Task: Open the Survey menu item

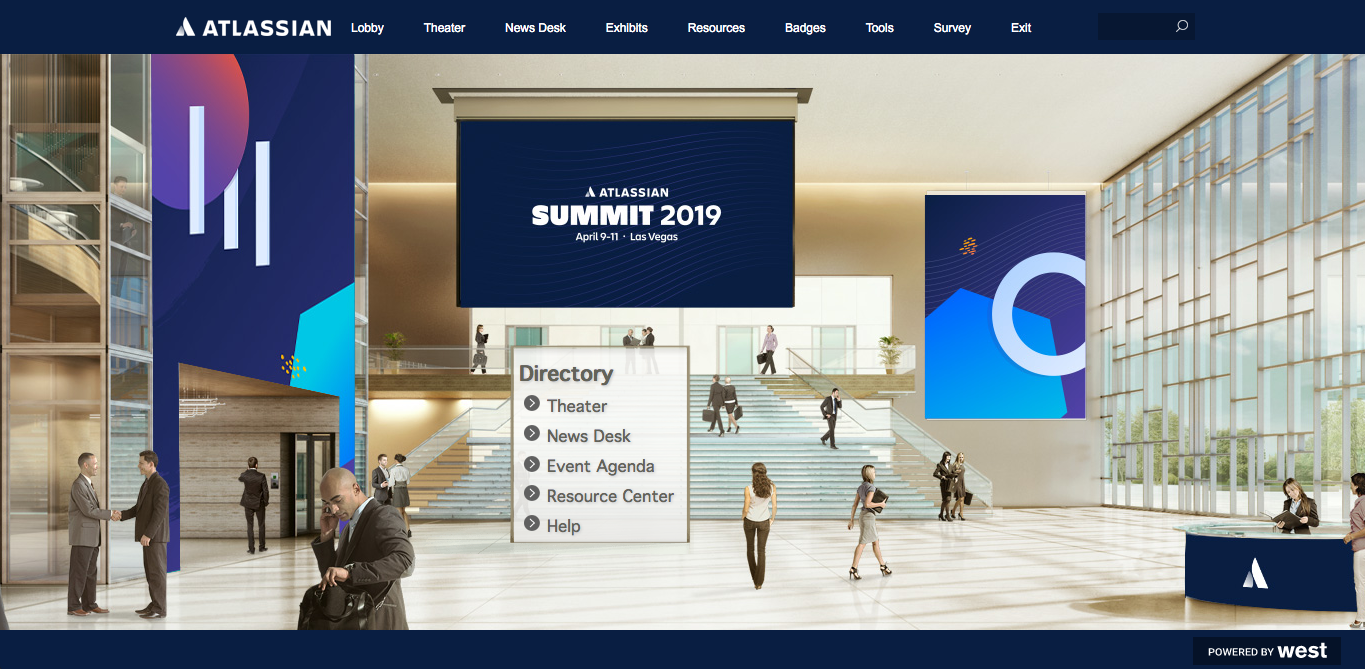Action: (x=952, y=28)
